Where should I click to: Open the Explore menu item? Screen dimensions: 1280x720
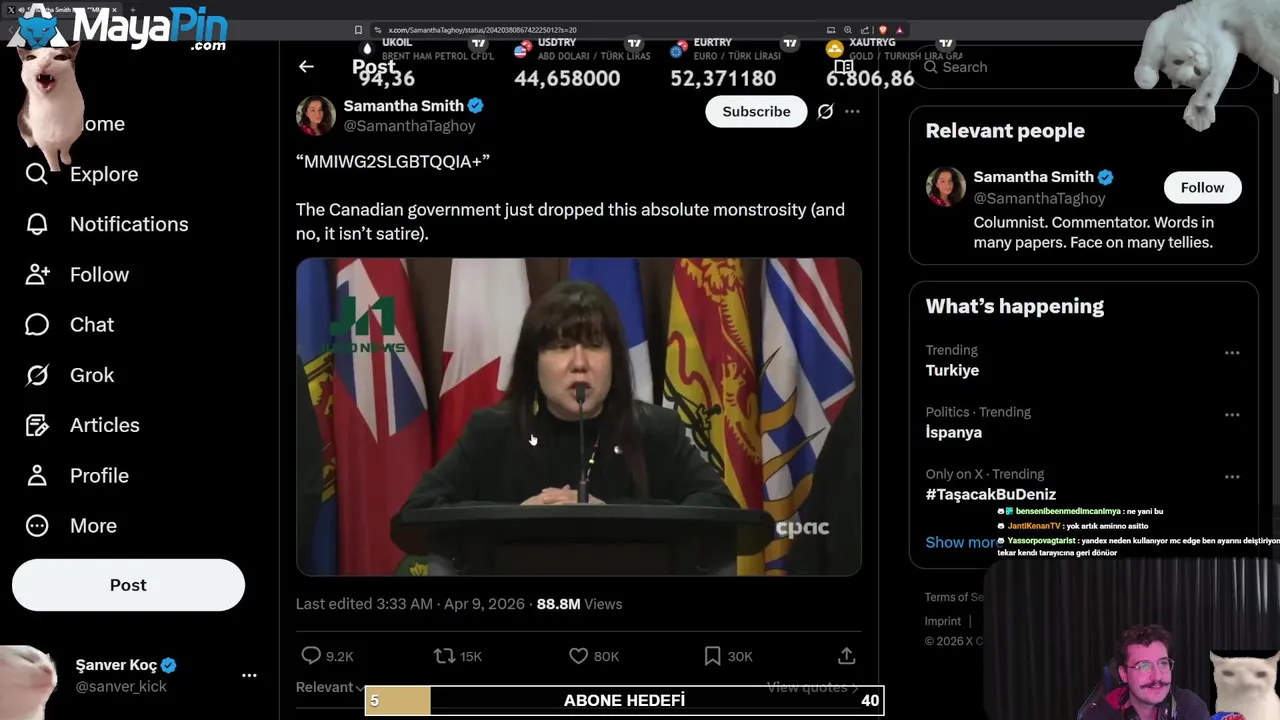point(104,174)
